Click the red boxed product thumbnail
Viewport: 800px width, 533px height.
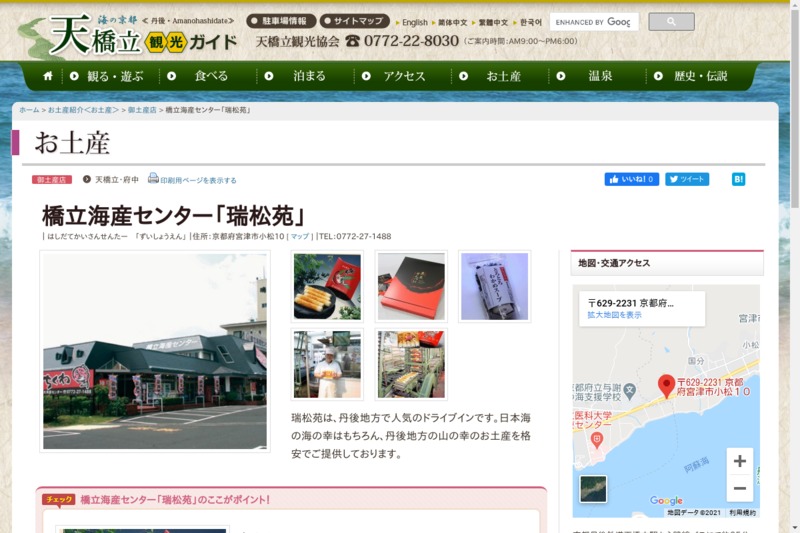point(411,286)
